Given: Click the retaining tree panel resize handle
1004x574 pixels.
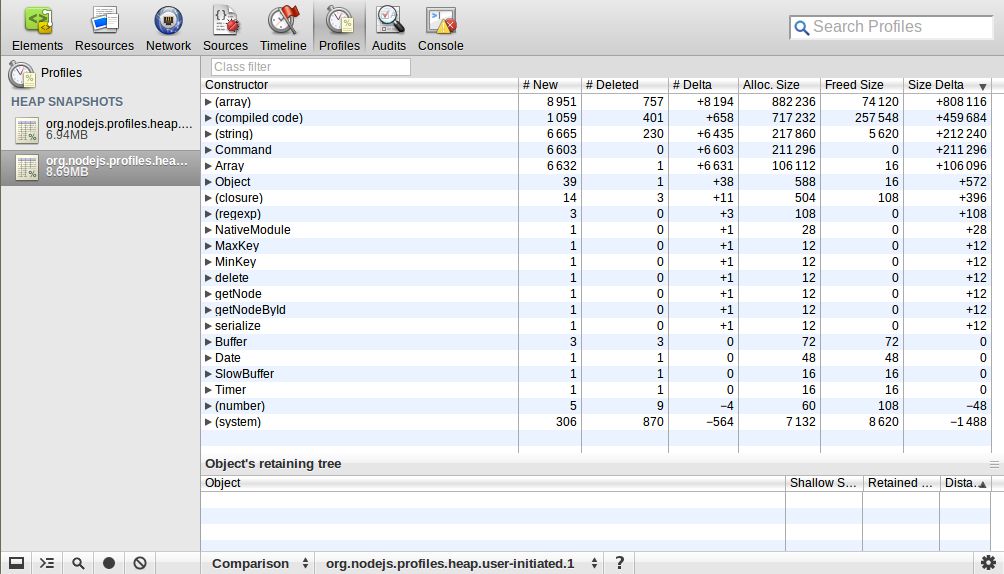Looking at the screenshot, I should pyautogui.click(x=994, y=464).
